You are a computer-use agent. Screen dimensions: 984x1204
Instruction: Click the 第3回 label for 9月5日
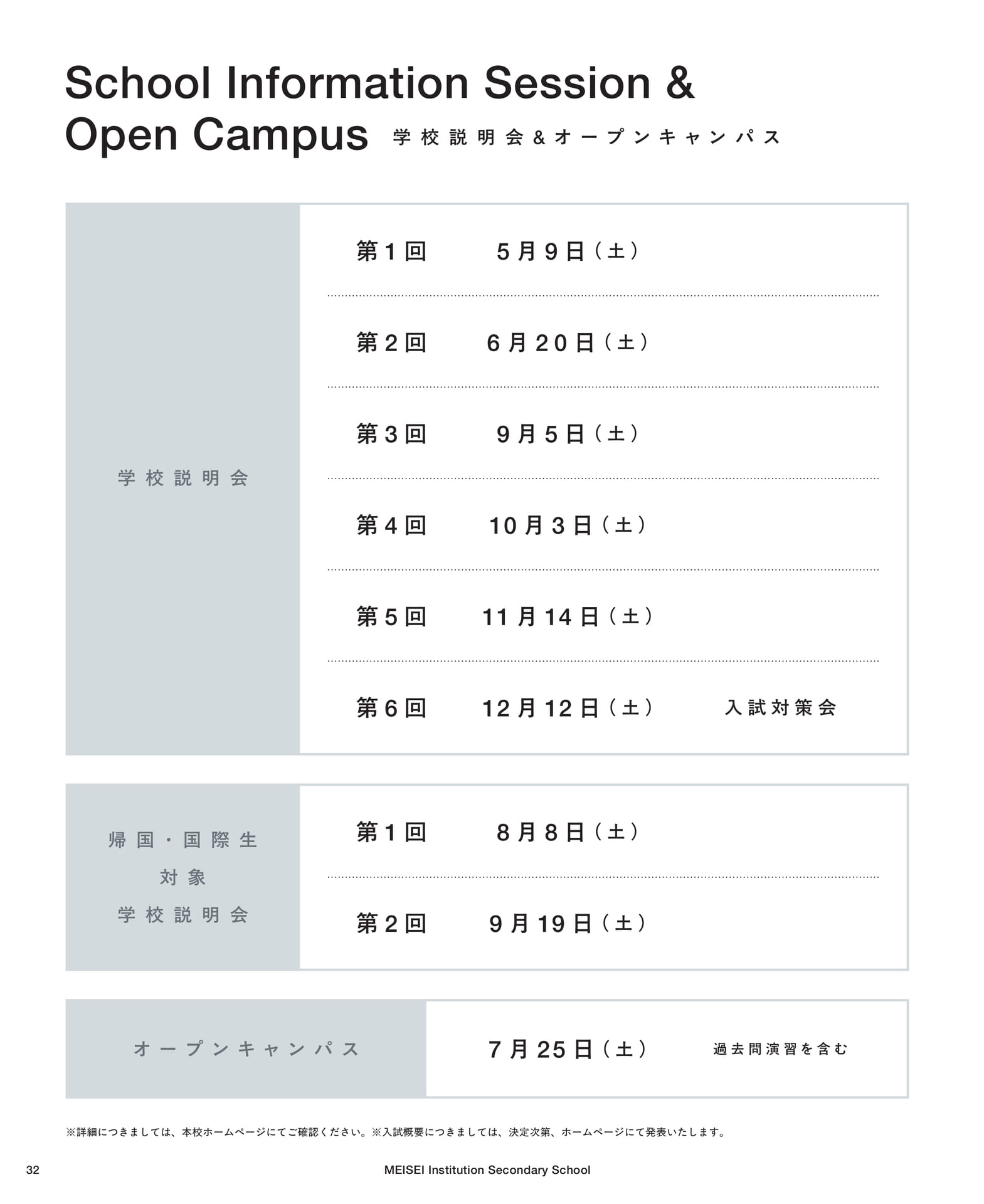[391, 434]
